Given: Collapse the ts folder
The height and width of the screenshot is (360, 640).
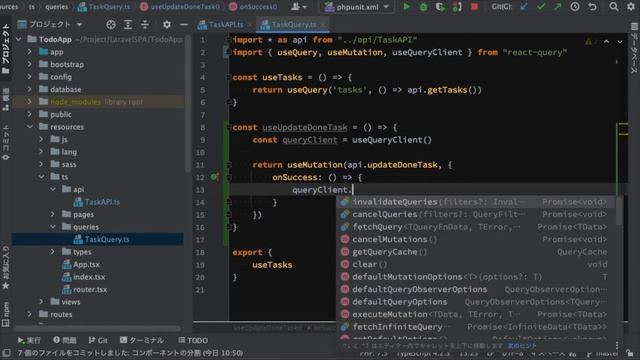Looking at the screenshot, I should [x=41, y=177].
